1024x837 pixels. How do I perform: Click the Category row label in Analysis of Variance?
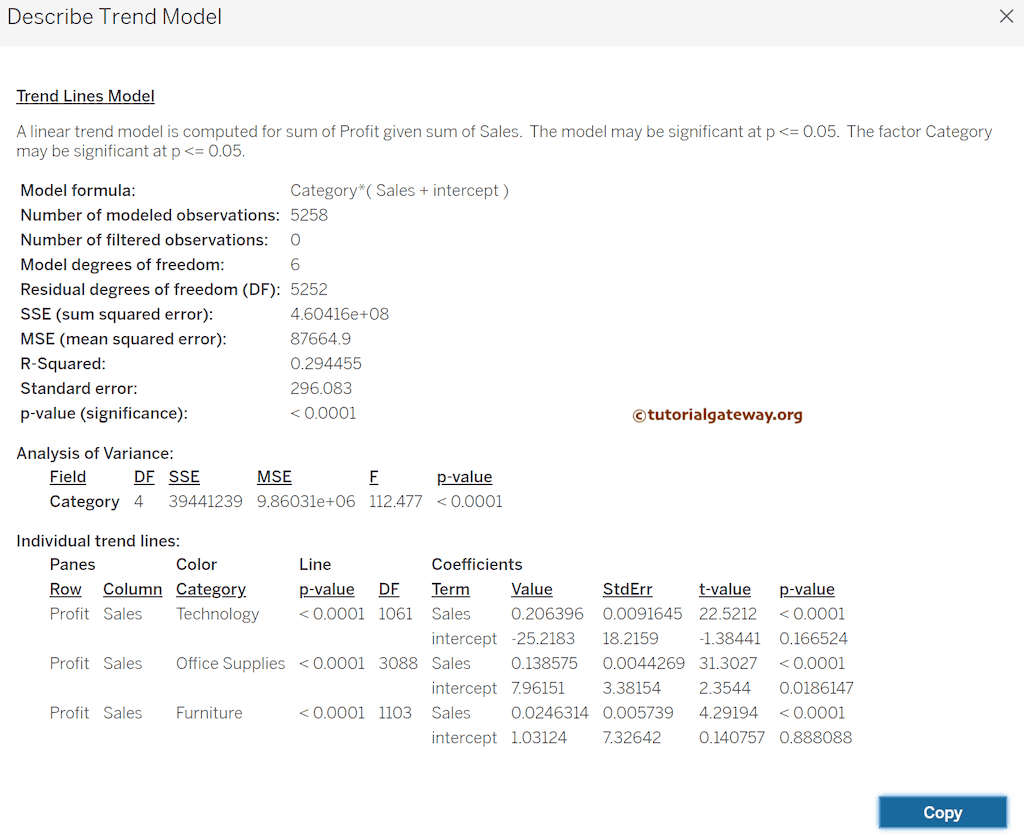(84, 502)
